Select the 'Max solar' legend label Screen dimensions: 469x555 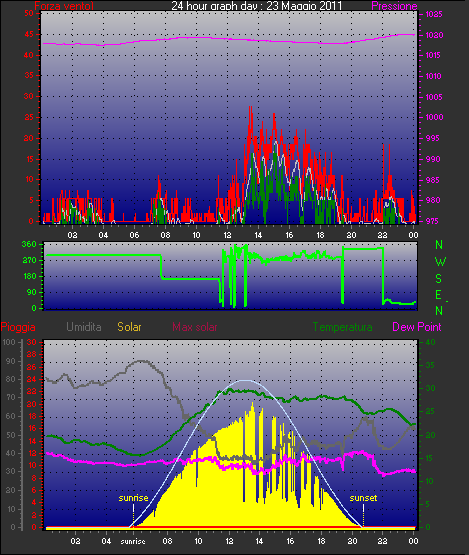click(195, 327)
